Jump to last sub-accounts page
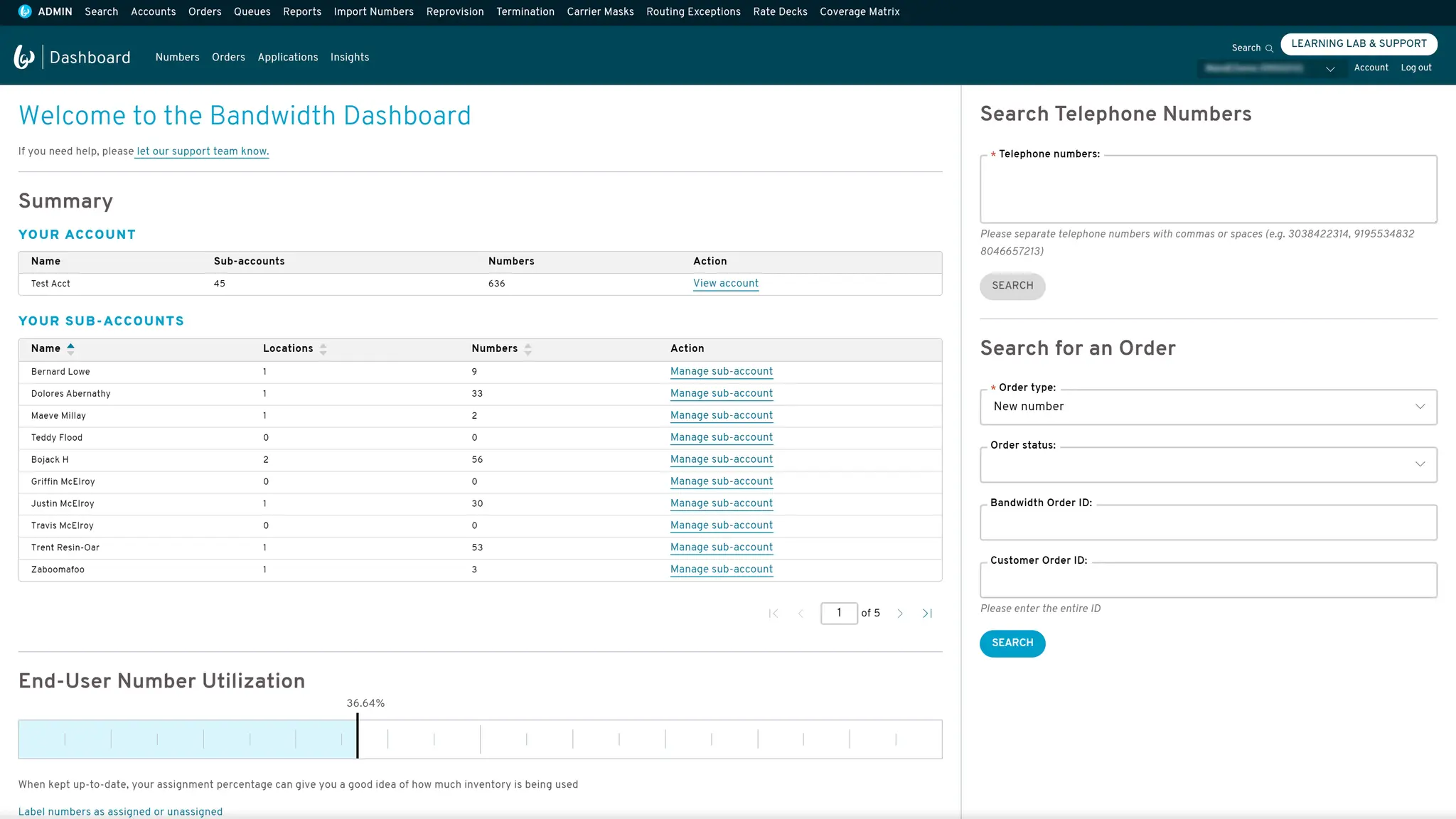 click(x=927, y=613)
